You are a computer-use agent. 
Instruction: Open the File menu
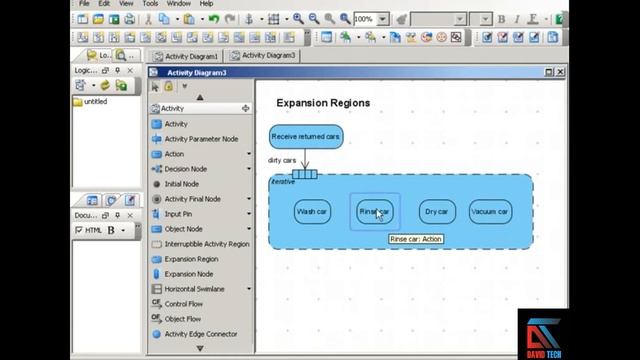click(x=84, y=4)
